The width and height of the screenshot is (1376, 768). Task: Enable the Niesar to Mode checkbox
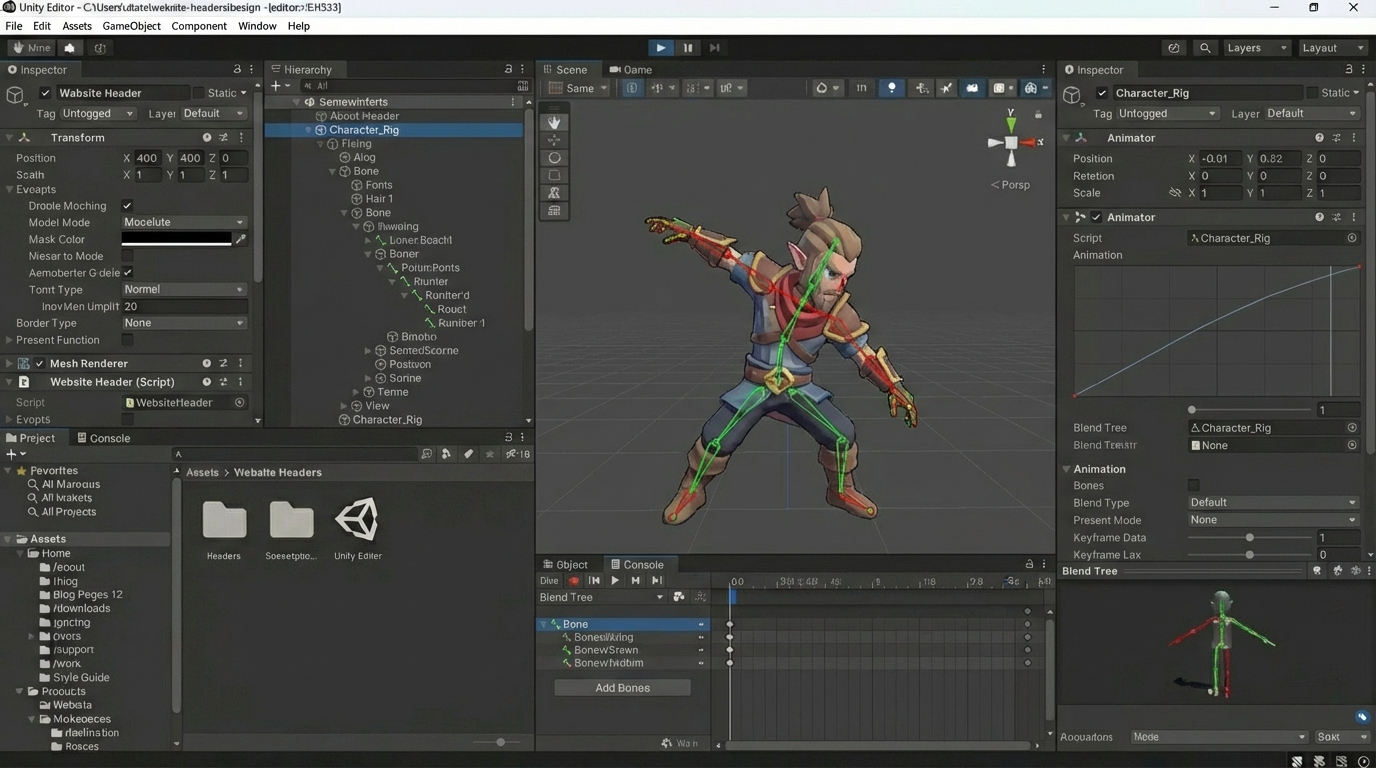coord(127,256)
